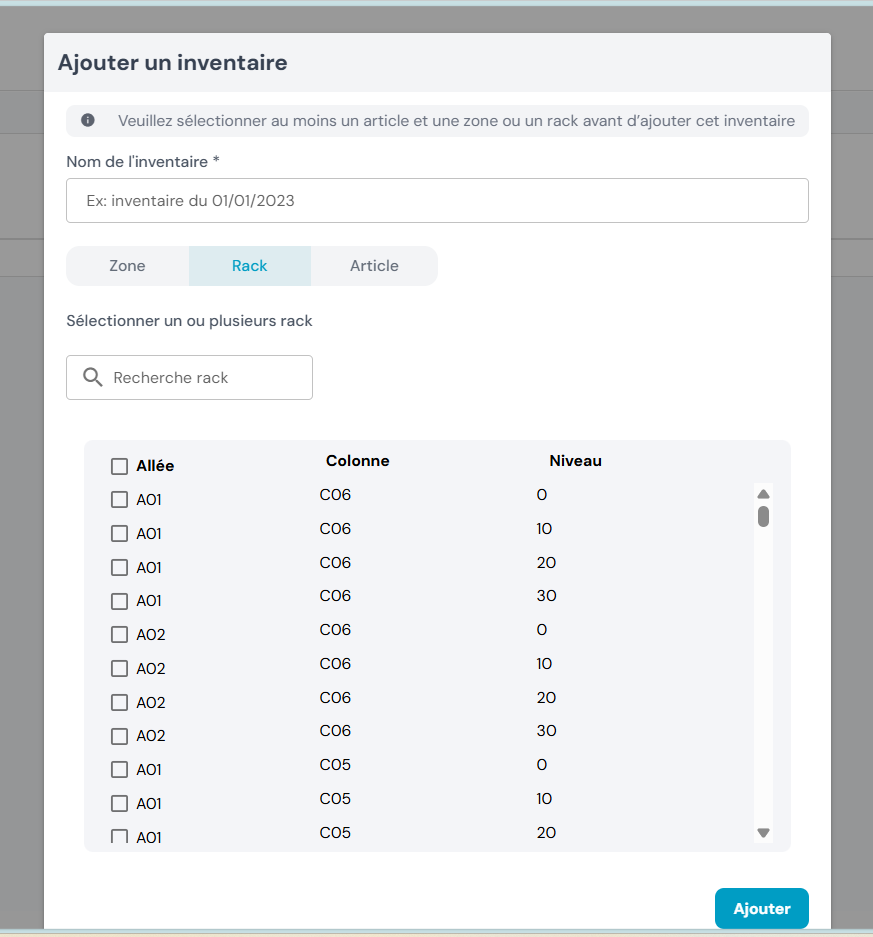Image resolution: width=873 pixels, height=937 pixels.
Task: Check rack A01, column C06, level 0
Action: (120, 500)
